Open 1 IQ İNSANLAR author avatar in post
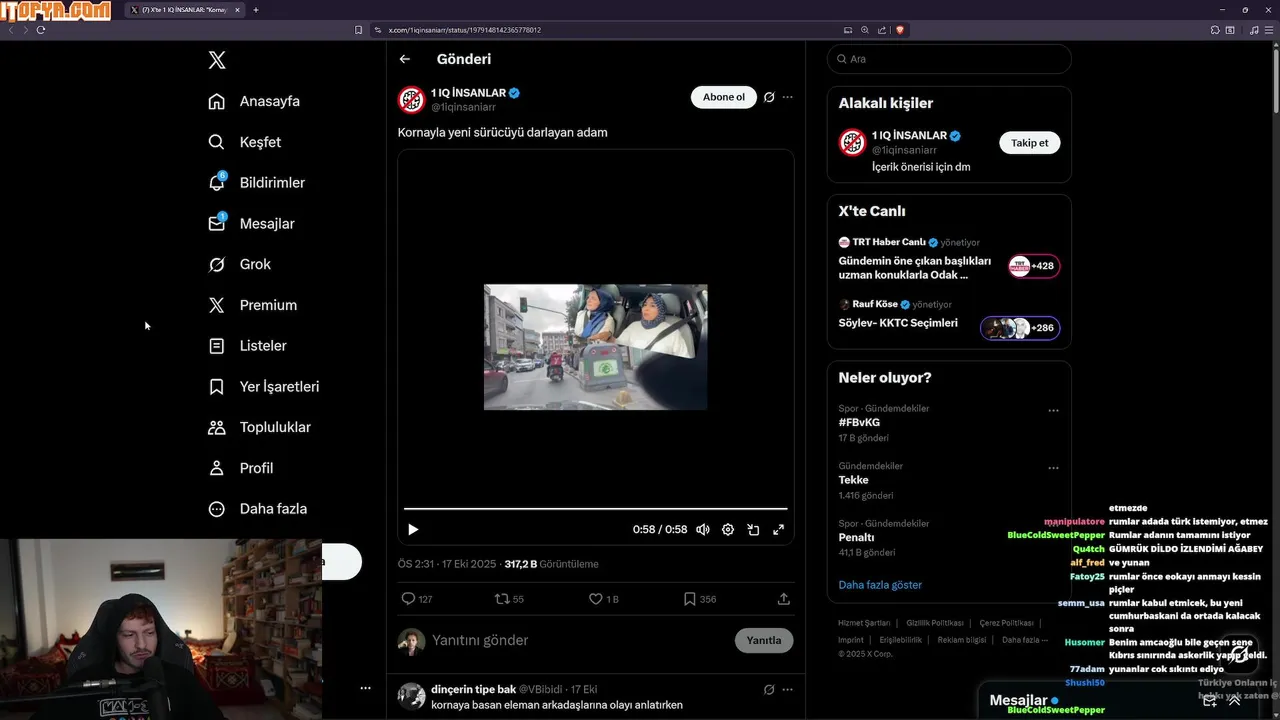The width and height of the screenshot is (1280, 720). click(x=411, y=99)
